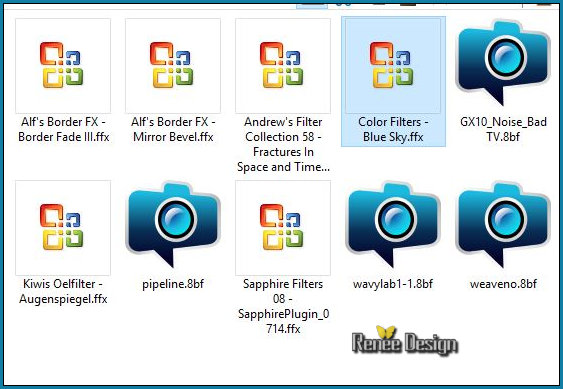
Task: Click the 'Alf's Border FX - Border Fade III.ffx' filename
Action: point(64,129)
